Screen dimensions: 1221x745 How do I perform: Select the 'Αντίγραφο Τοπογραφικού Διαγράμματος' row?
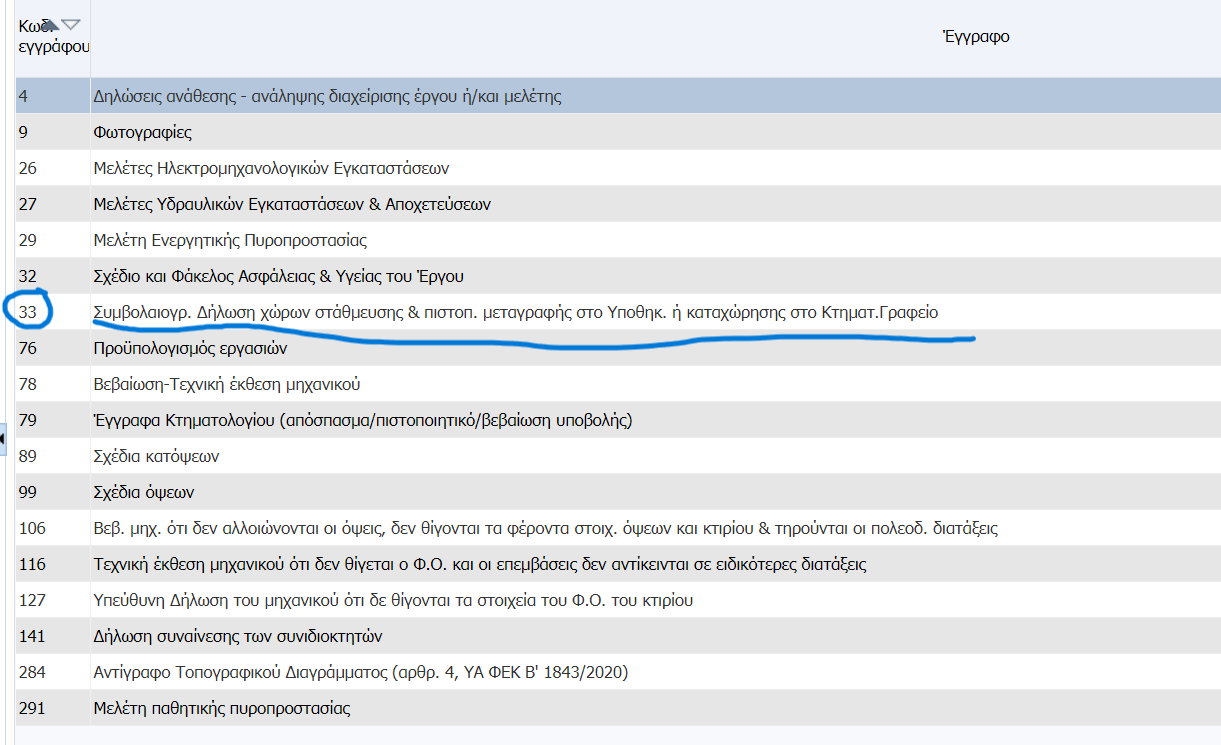pos(360,673)
